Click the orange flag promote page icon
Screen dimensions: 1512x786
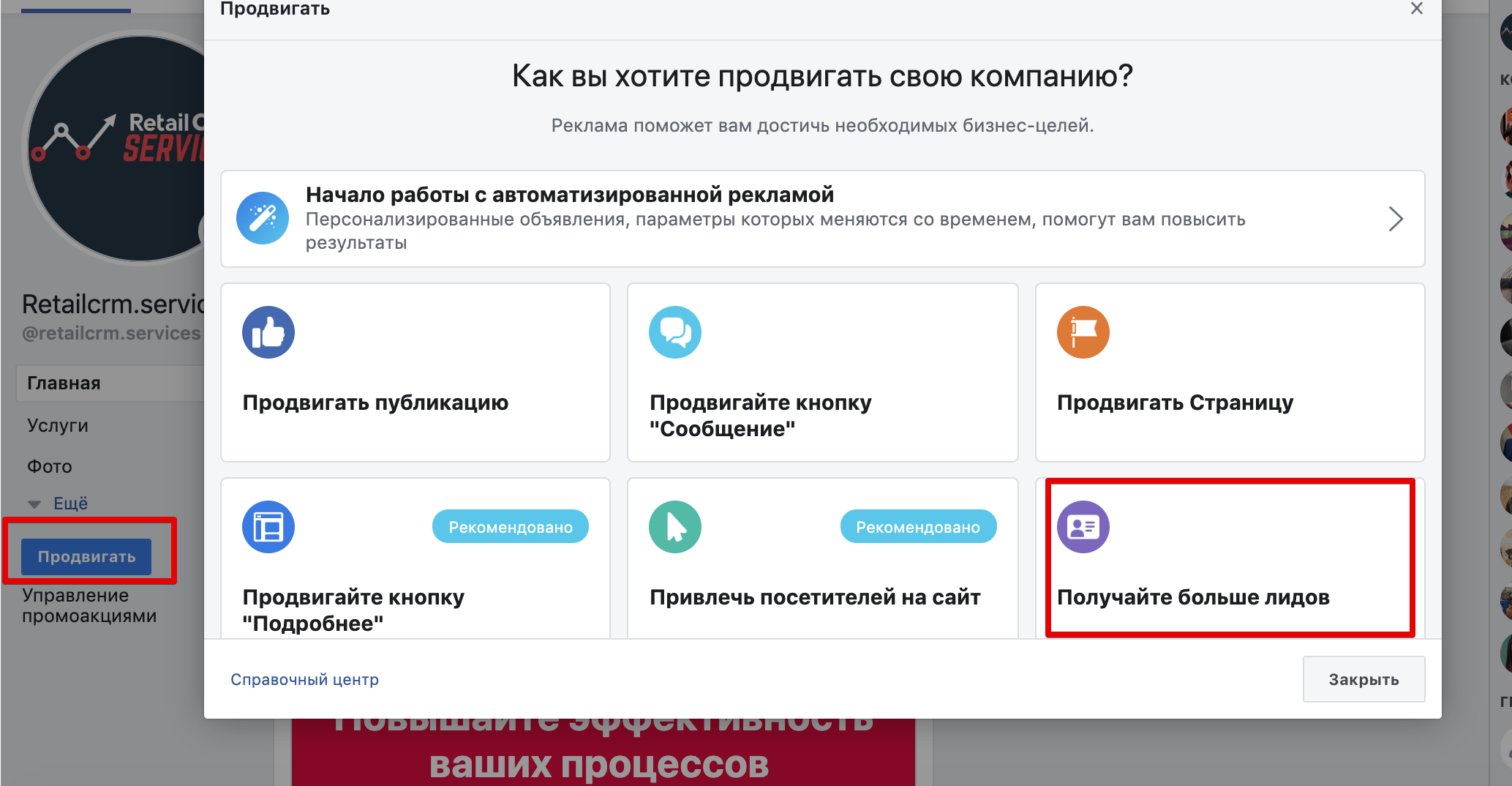1083,332
